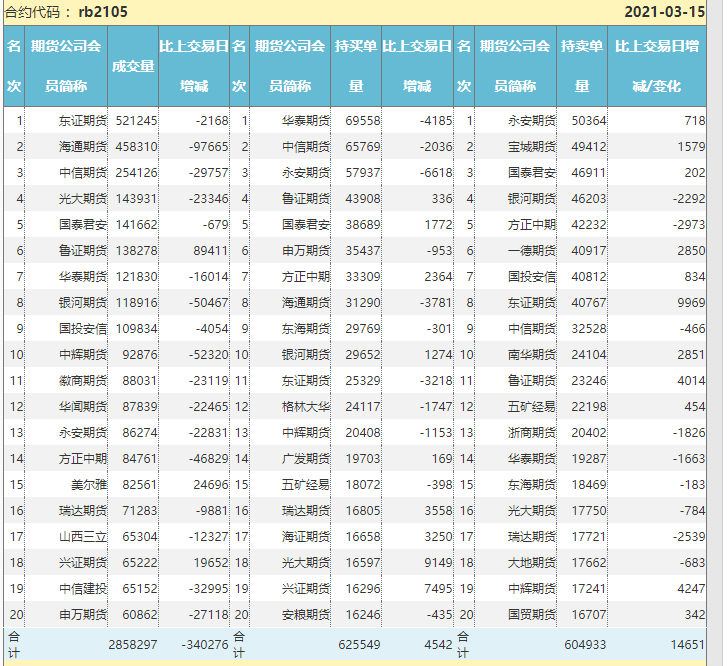Click 广发期货 in the buy positions list
This screenshot has height=666, width=728.
(x=305, y=458)
